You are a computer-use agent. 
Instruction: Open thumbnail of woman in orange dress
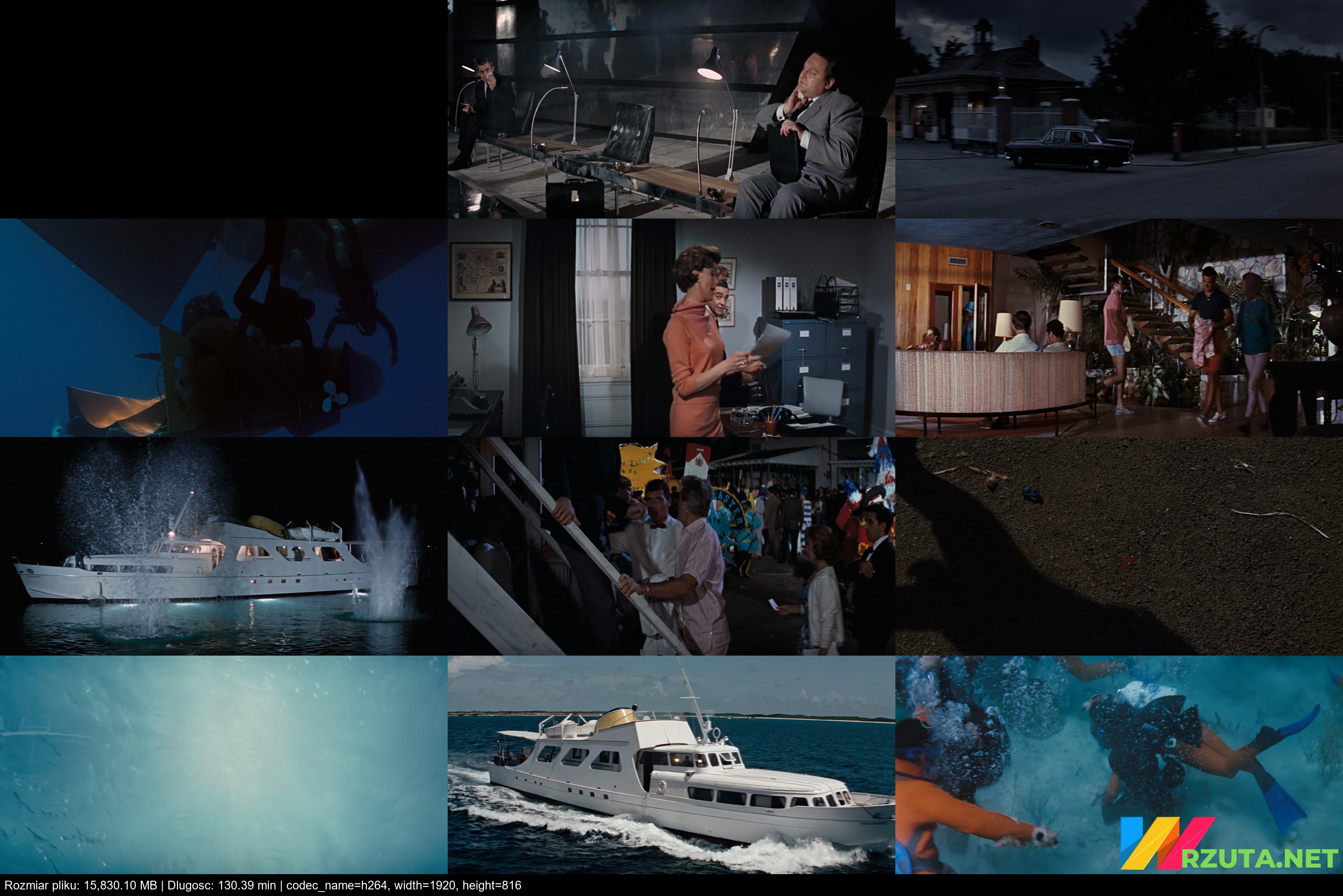pos(671,327)
